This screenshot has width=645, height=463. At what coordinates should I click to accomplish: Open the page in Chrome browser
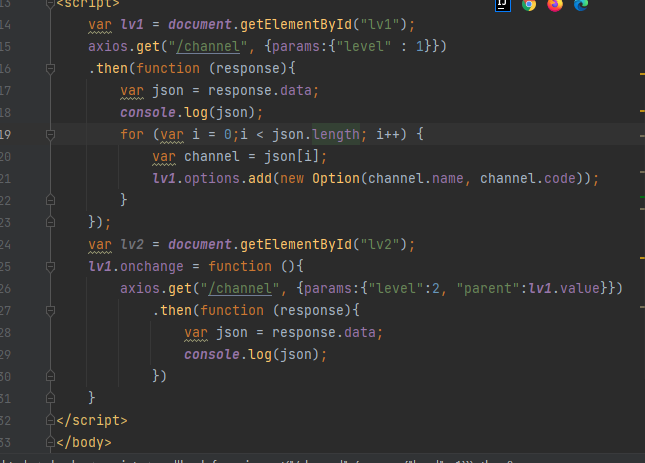coord(529,5)
